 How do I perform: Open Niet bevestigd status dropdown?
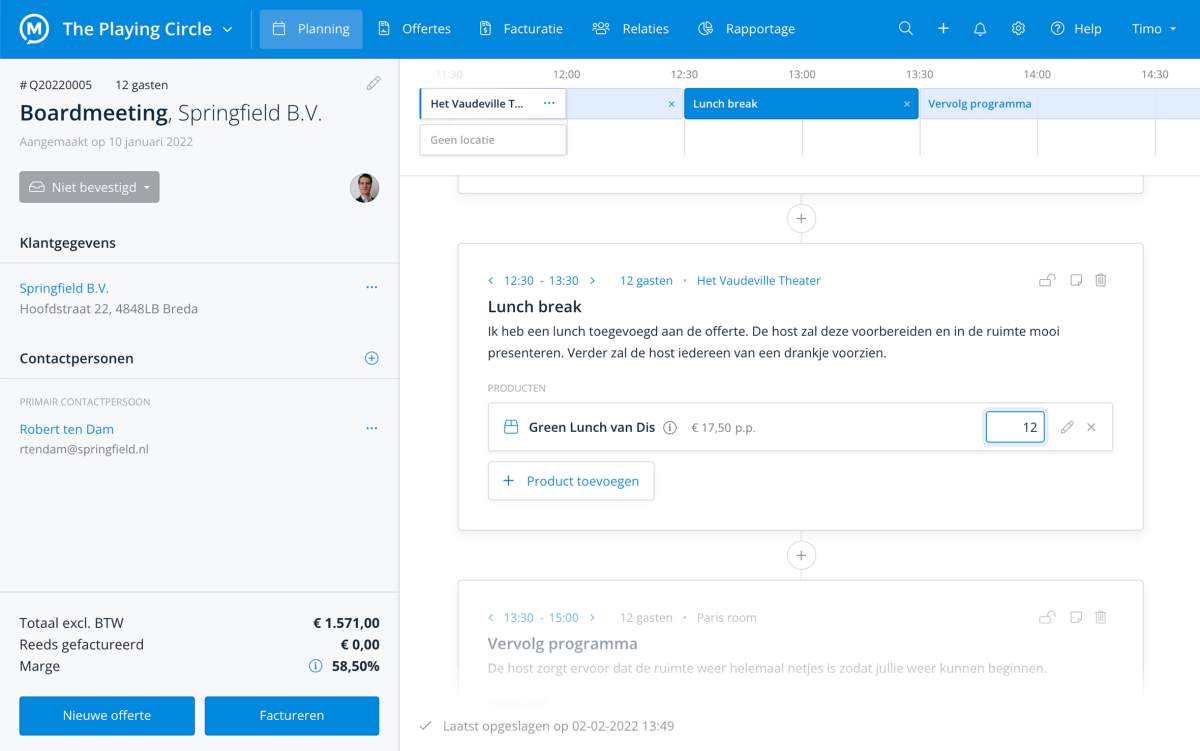coord(89,187)
